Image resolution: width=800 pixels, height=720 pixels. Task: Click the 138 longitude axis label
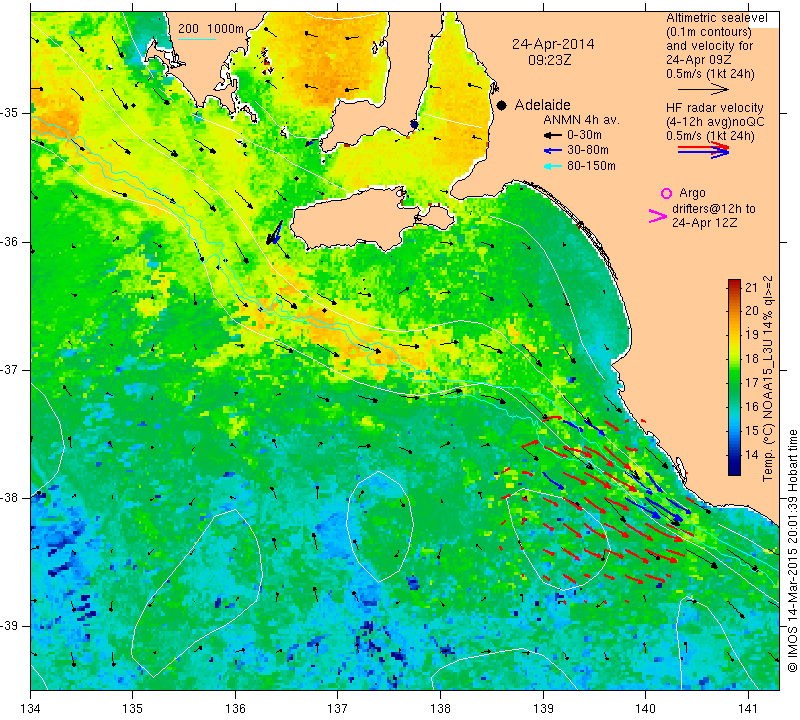click(440, 709)
